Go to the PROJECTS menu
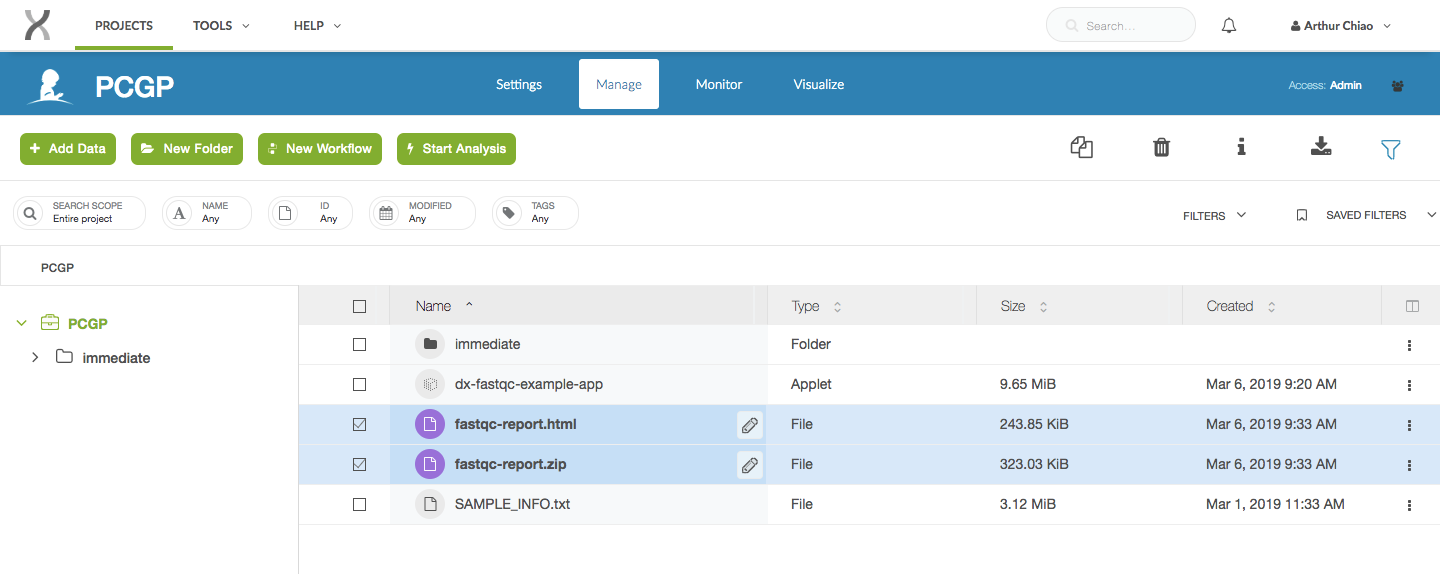This screenshot has width=1440, height=574. pyautogui.click(x=124, y=26)
